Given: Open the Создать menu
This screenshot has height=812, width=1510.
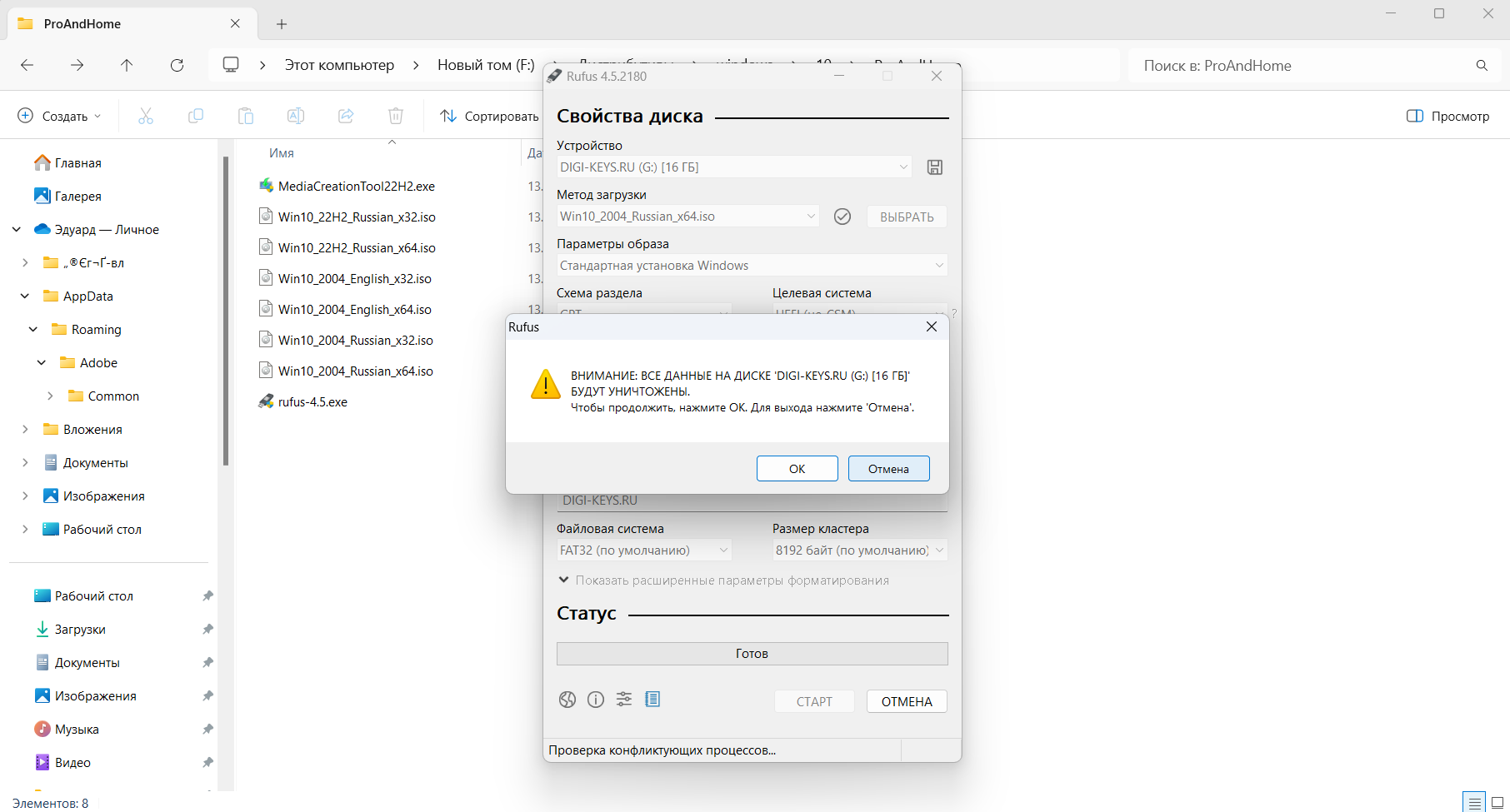Looking at the screenshot, I should [x=59, y=116].
